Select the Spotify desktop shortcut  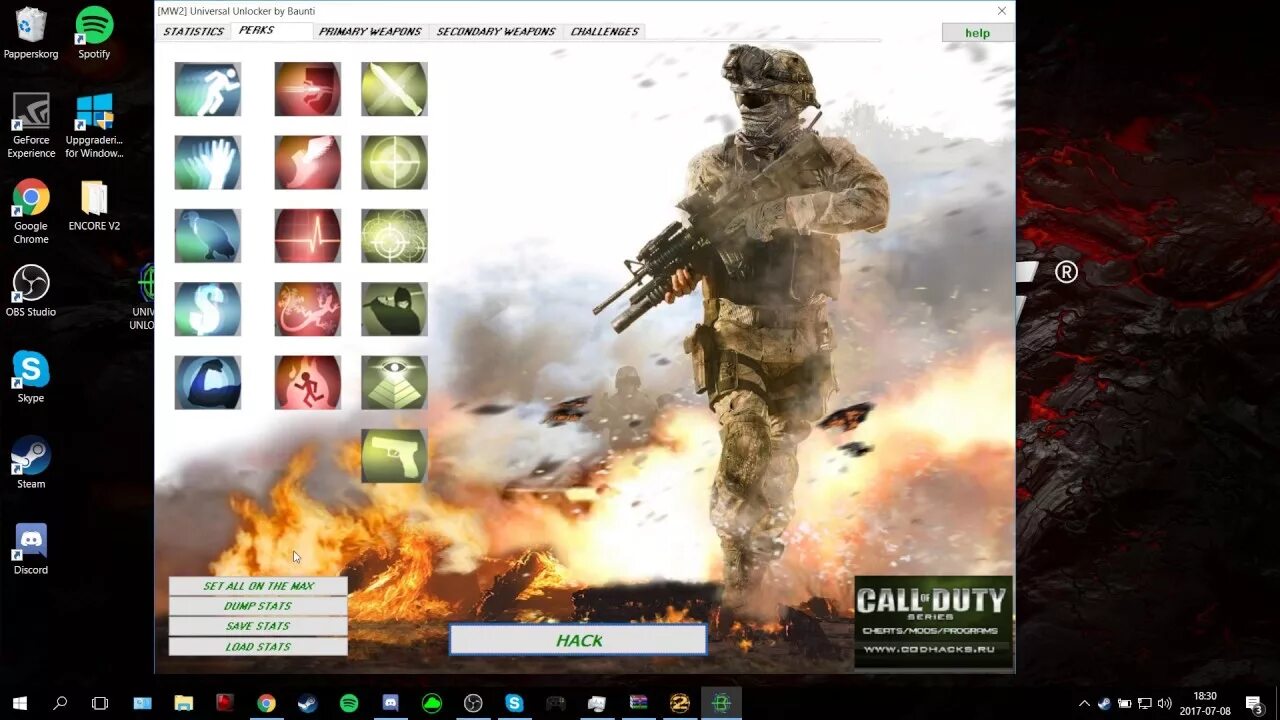[94, 33]
